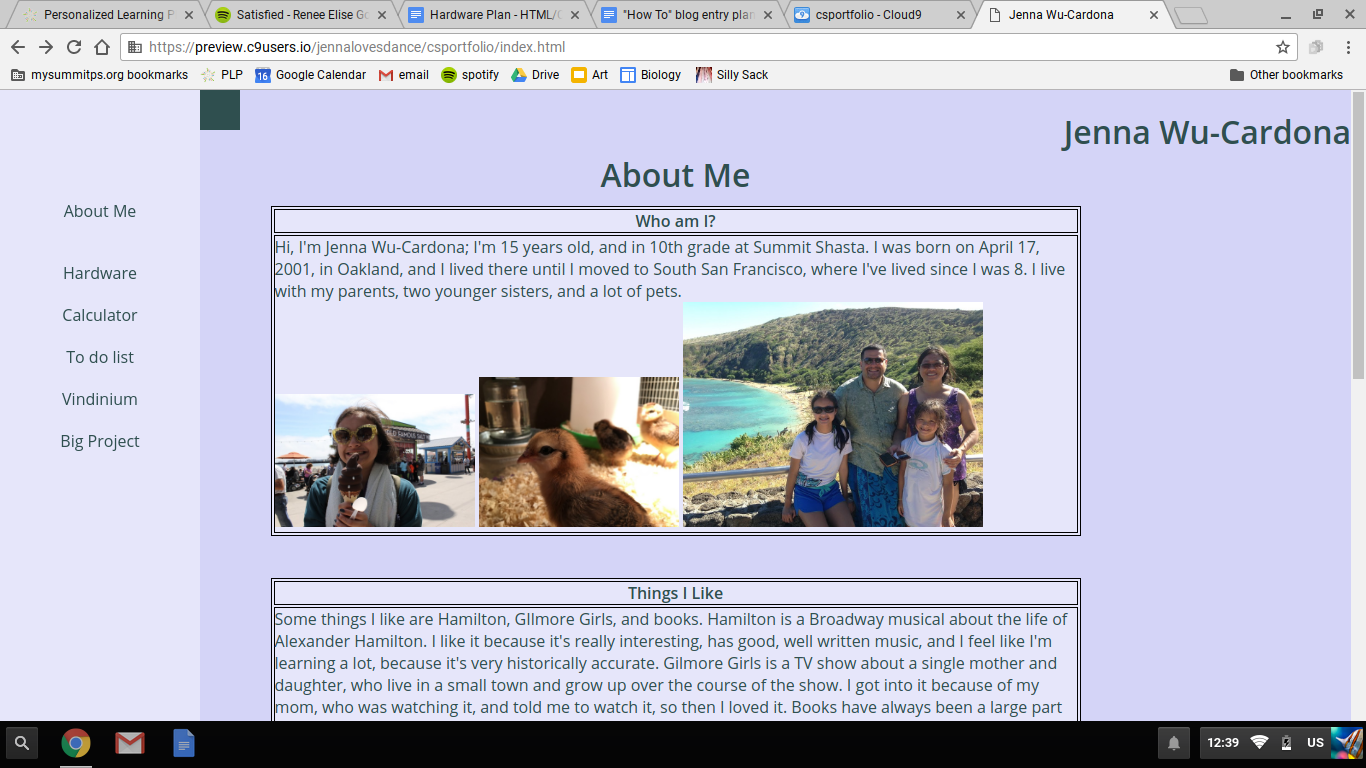The width and height of the screenshot is (1366, 768).
Task: Launch Gmail from the shelf
Action: pos(130,743)
